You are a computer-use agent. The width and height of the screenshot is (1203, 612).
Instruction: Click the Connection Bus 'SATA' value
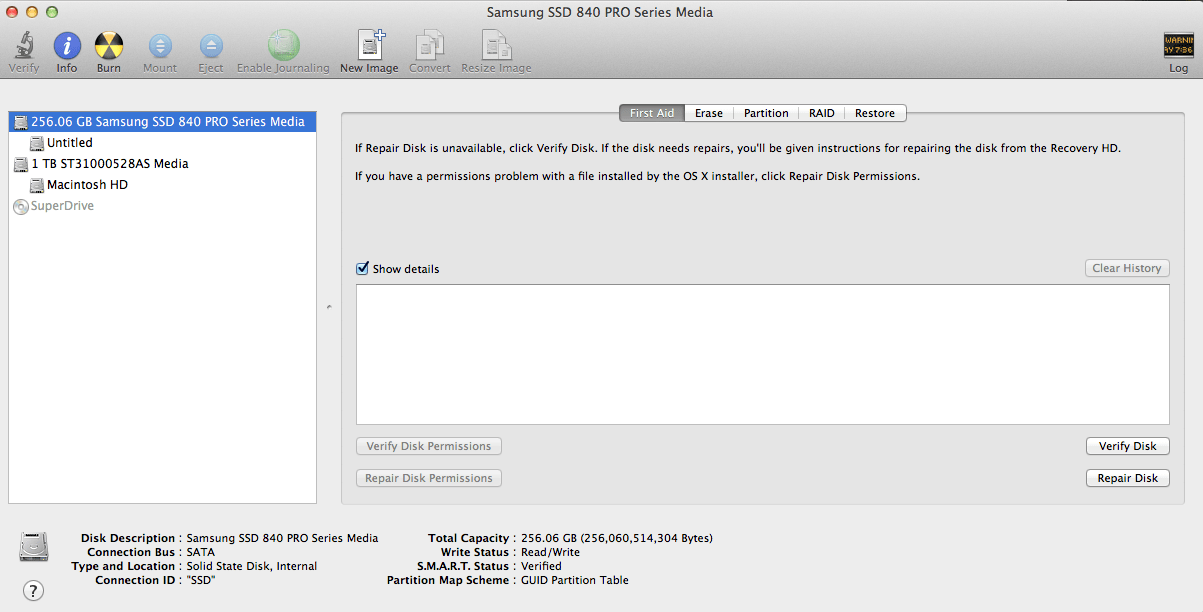[x=201, y=552]
